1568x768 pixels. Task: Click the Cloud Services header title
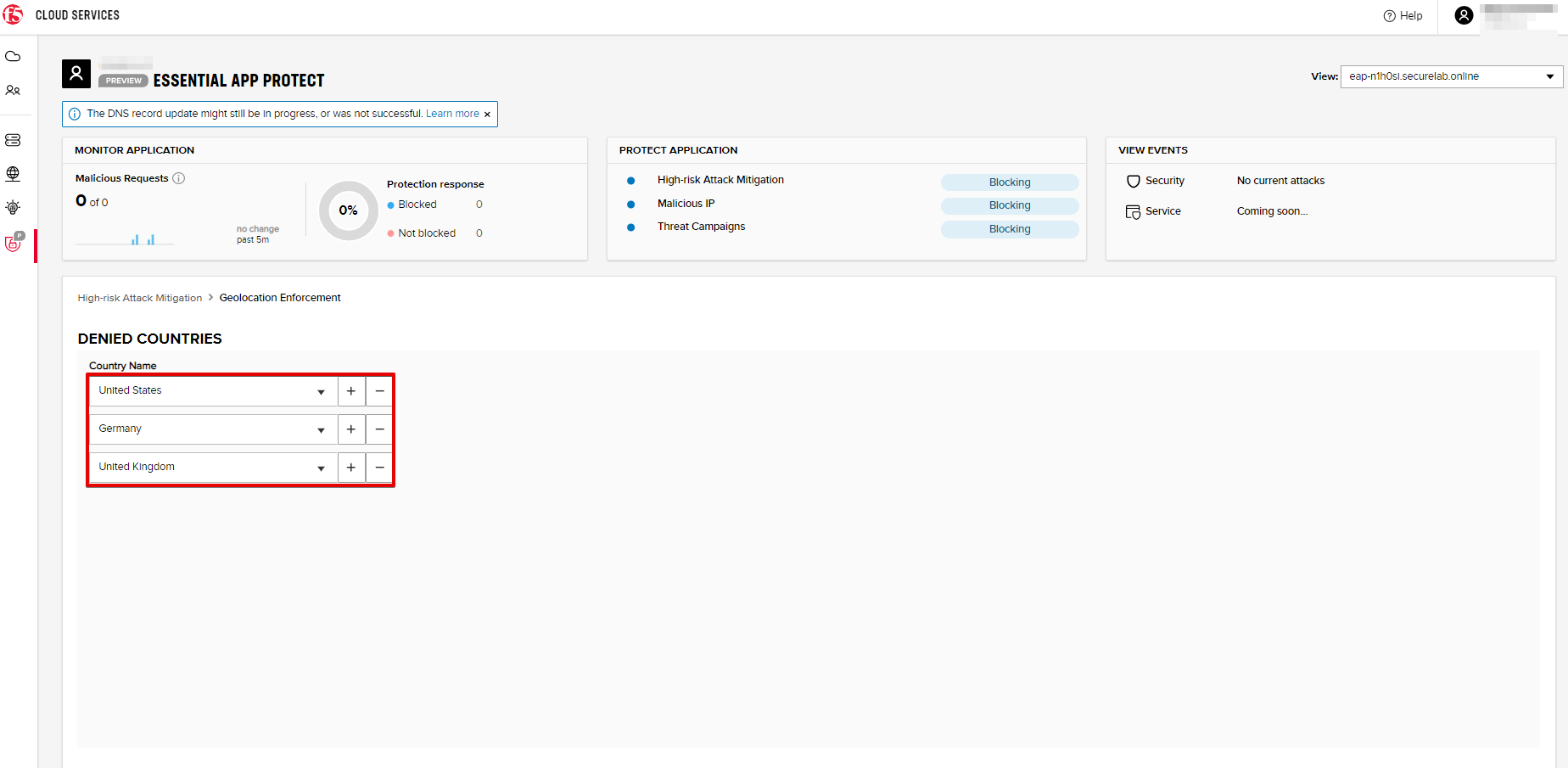[x=77, y=15]
